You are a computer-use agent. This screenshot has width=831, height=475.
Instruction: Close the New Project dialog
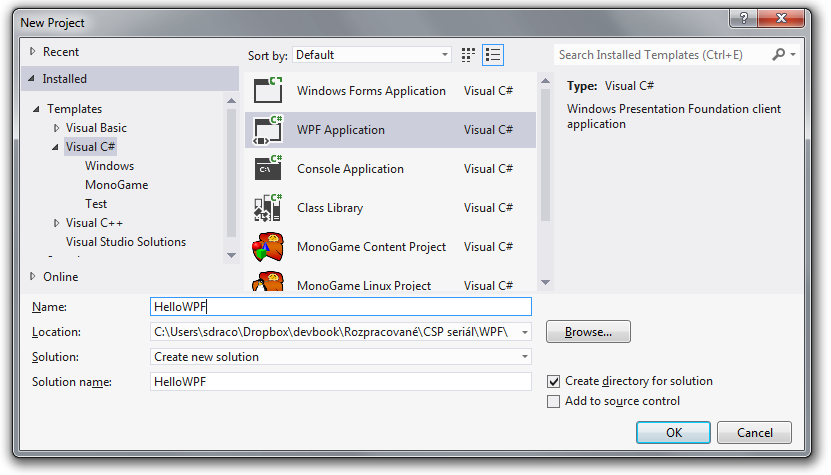click(x=781, y=18)
